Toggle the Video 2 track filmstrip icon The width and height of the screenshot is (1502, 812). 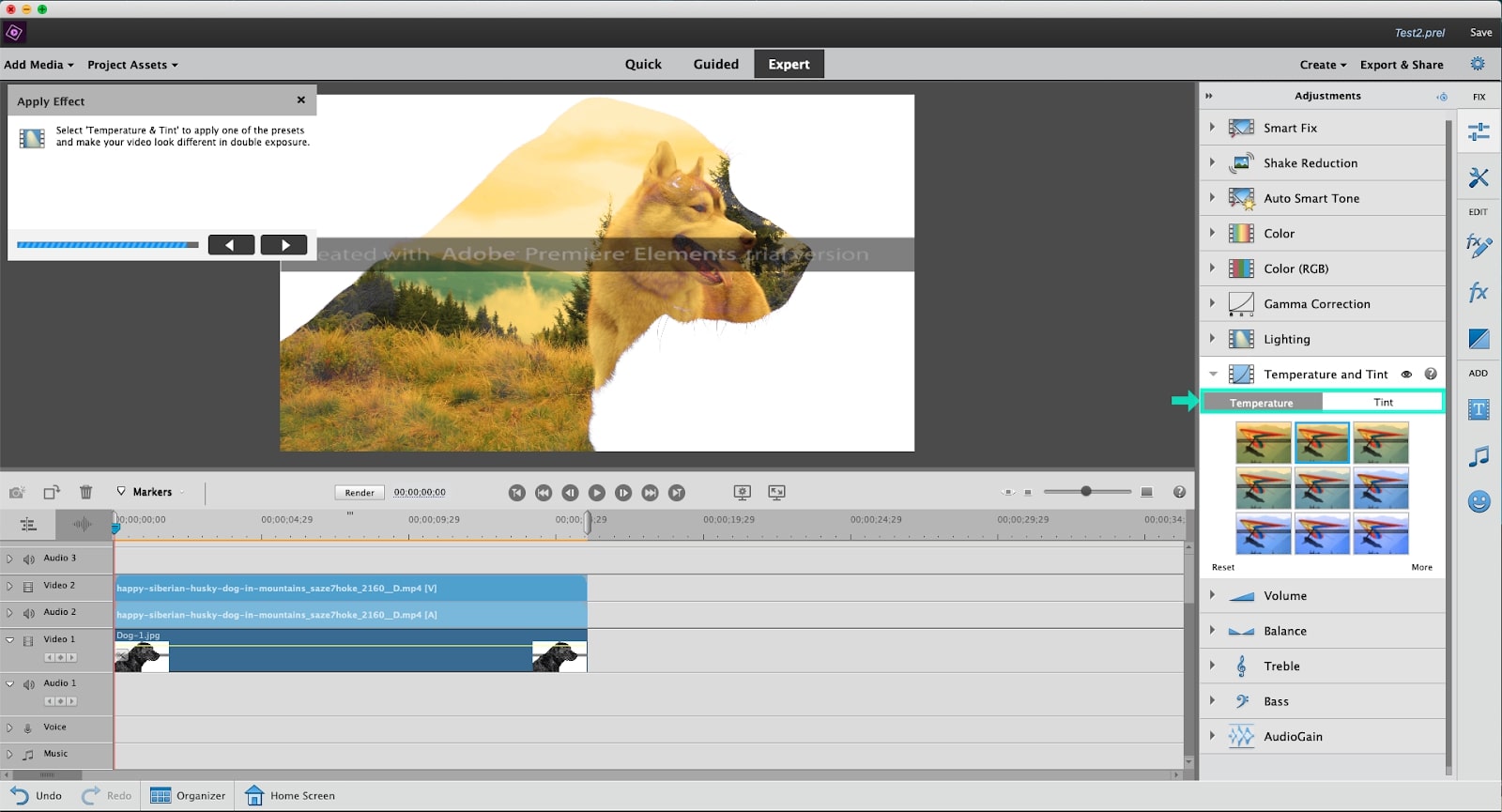point(28,586)
